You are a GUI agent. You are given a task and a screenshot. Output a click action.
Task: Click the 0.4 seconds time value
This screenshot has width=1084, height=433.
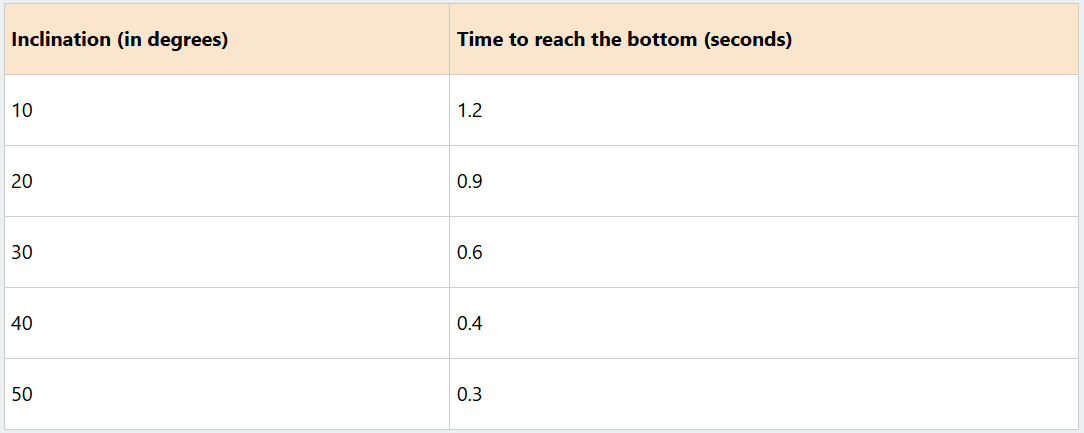(x=469, y=324)
